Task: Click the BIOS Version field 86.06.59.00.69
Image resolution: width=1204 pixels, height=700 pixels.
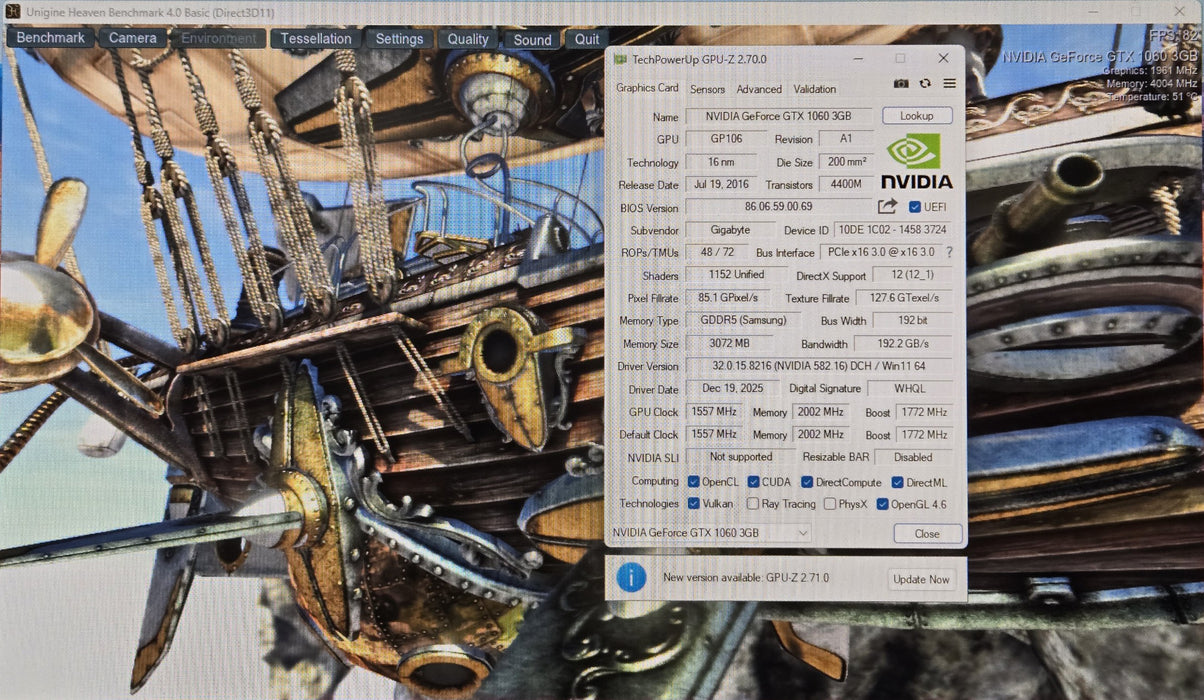Action: pos(779,207)
